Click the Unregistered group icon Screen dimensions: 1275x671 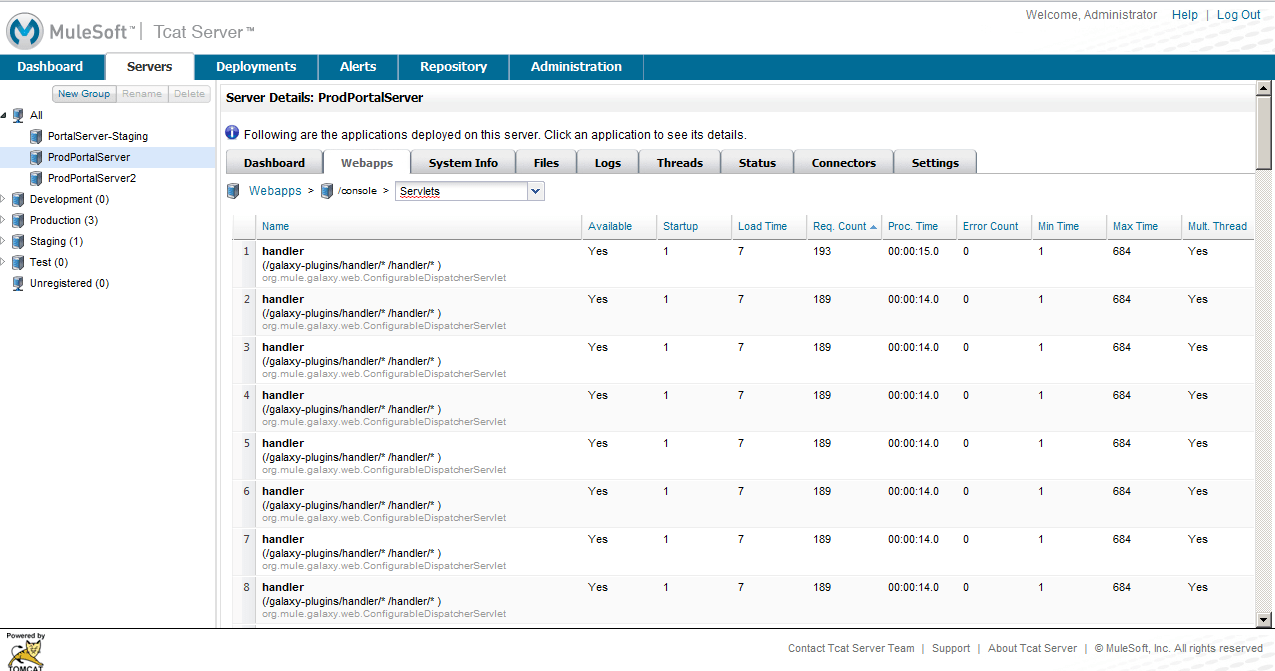pos(18,283)
